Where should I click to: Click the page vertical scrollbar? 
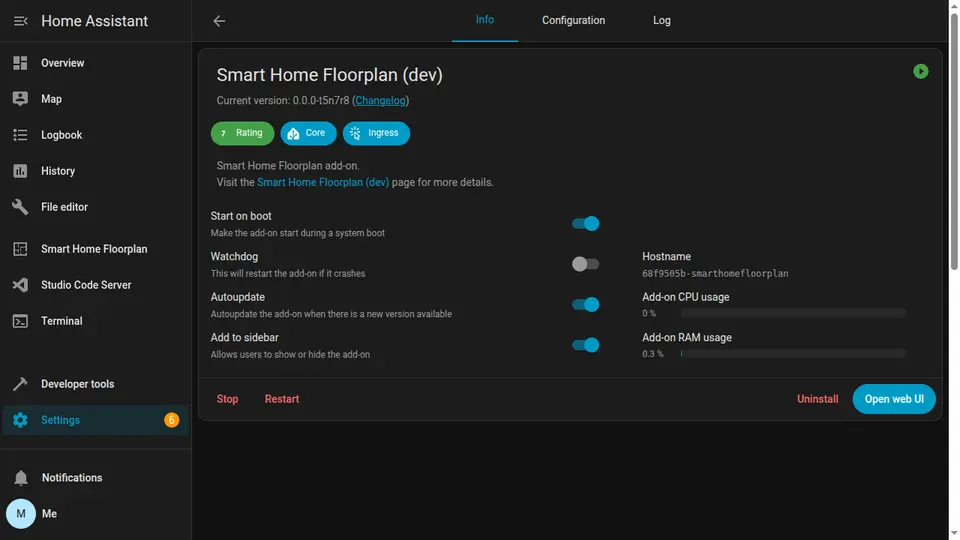click(x=954, y=141)
